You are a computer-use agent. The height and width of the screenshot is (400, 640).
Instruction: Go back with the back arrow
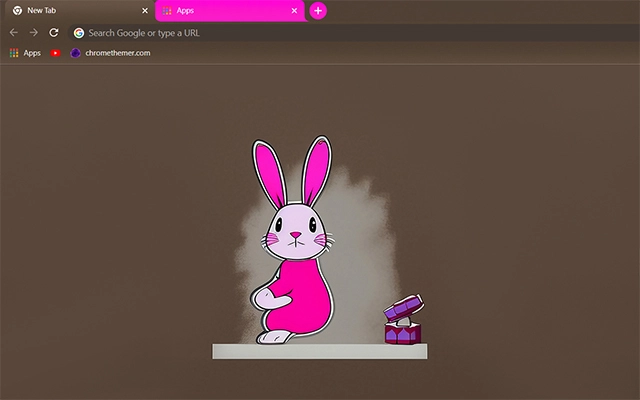point(13,33)
